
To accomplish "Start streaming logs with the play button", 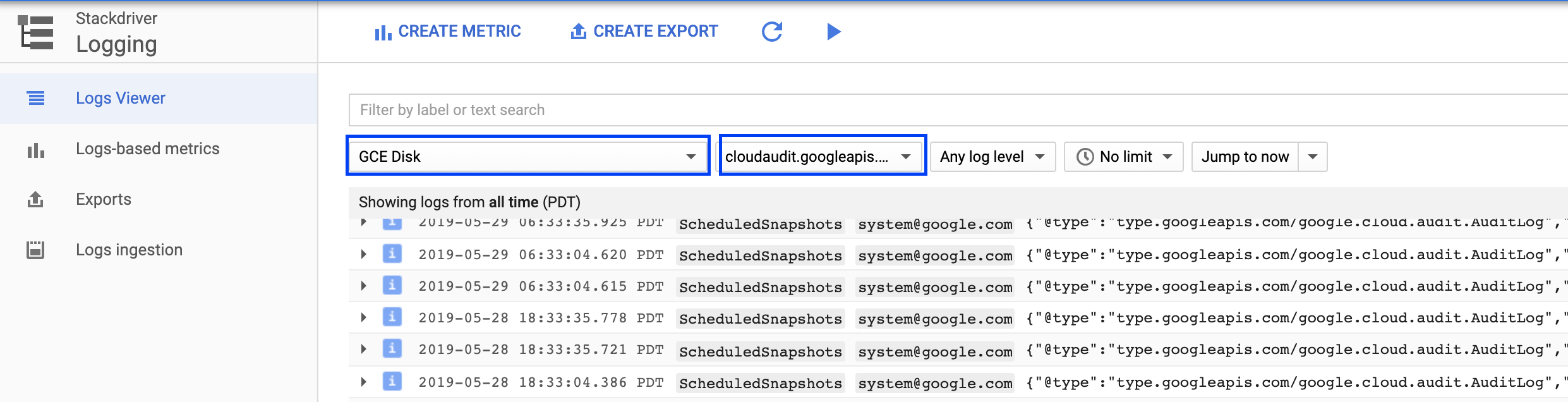I will pyautogui.click(x=834, y=31).
